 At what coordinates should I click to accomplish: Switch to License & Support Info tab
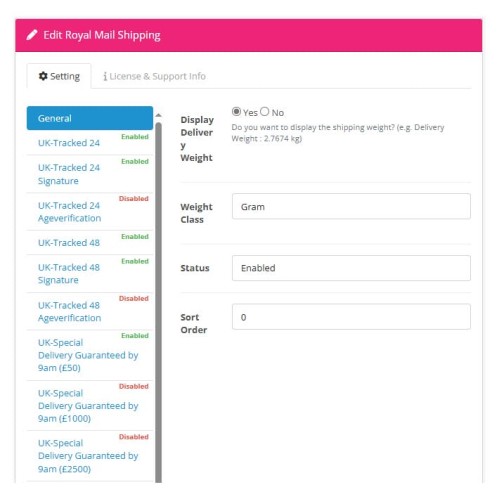pyautogui.click(x=154, y=76)
